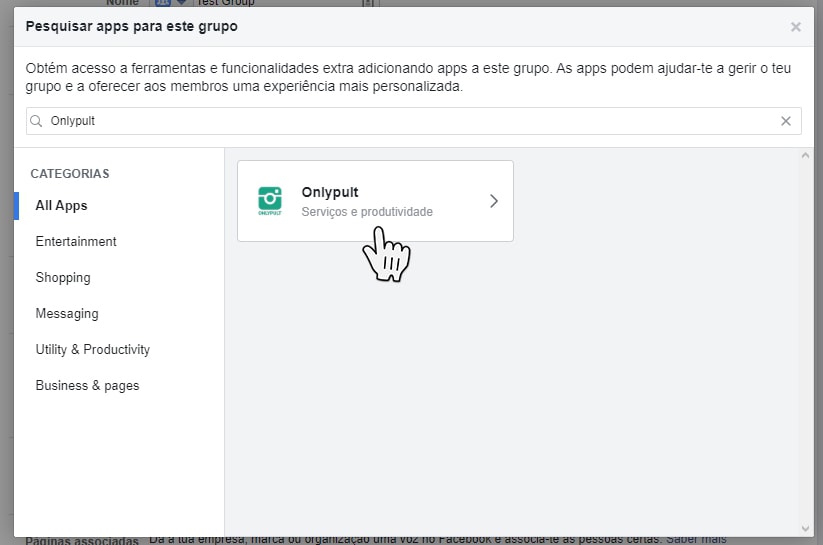This screenshot has height=545, width=823.
Task: Go to the Business & pages category
Action: (87, 385)
